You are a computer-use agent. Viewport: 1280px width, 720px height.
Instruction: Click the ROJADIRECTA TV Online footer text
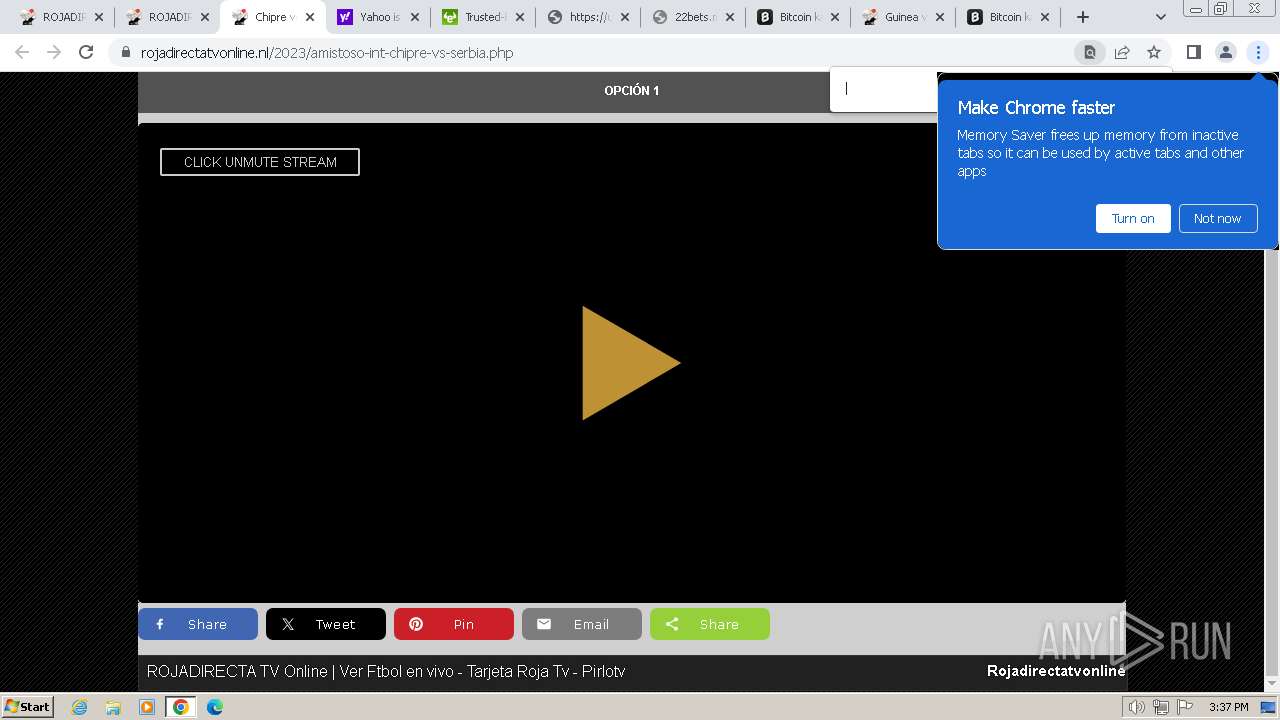click(x=386, y=671)
